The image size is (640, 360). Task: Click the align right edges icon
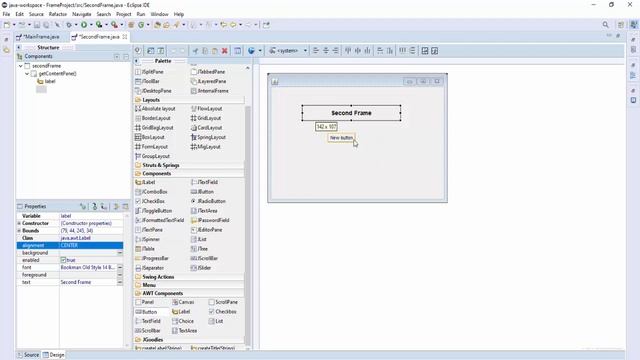[336, 51]
